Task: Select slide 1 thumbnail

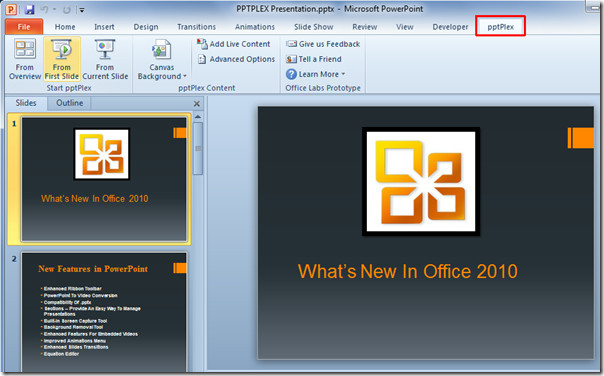Action: click(104, 179)
